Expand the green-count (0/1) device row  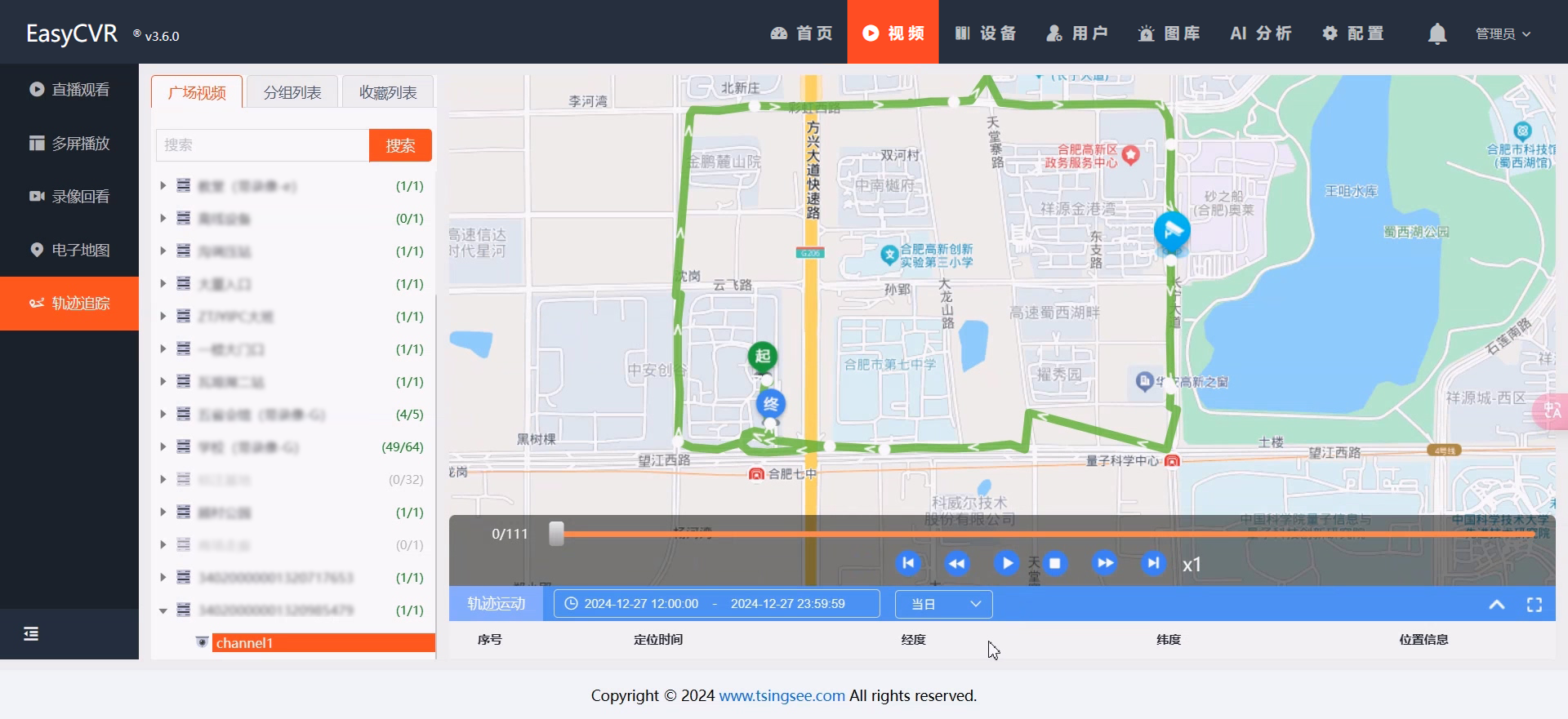point(163,219)
